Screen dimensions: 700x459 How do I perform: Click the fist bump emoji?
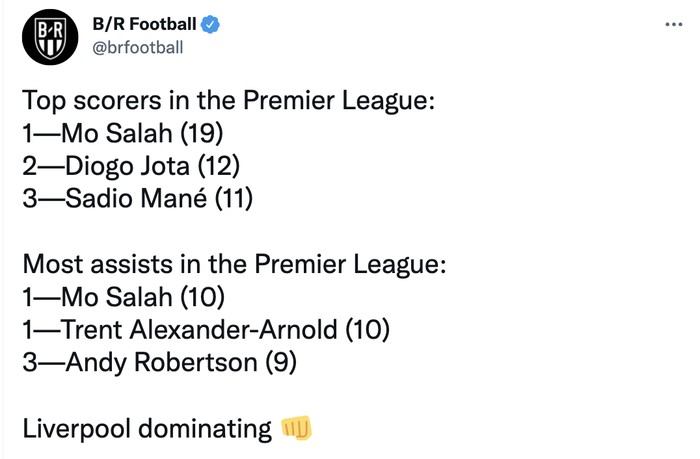coord(298,429)
